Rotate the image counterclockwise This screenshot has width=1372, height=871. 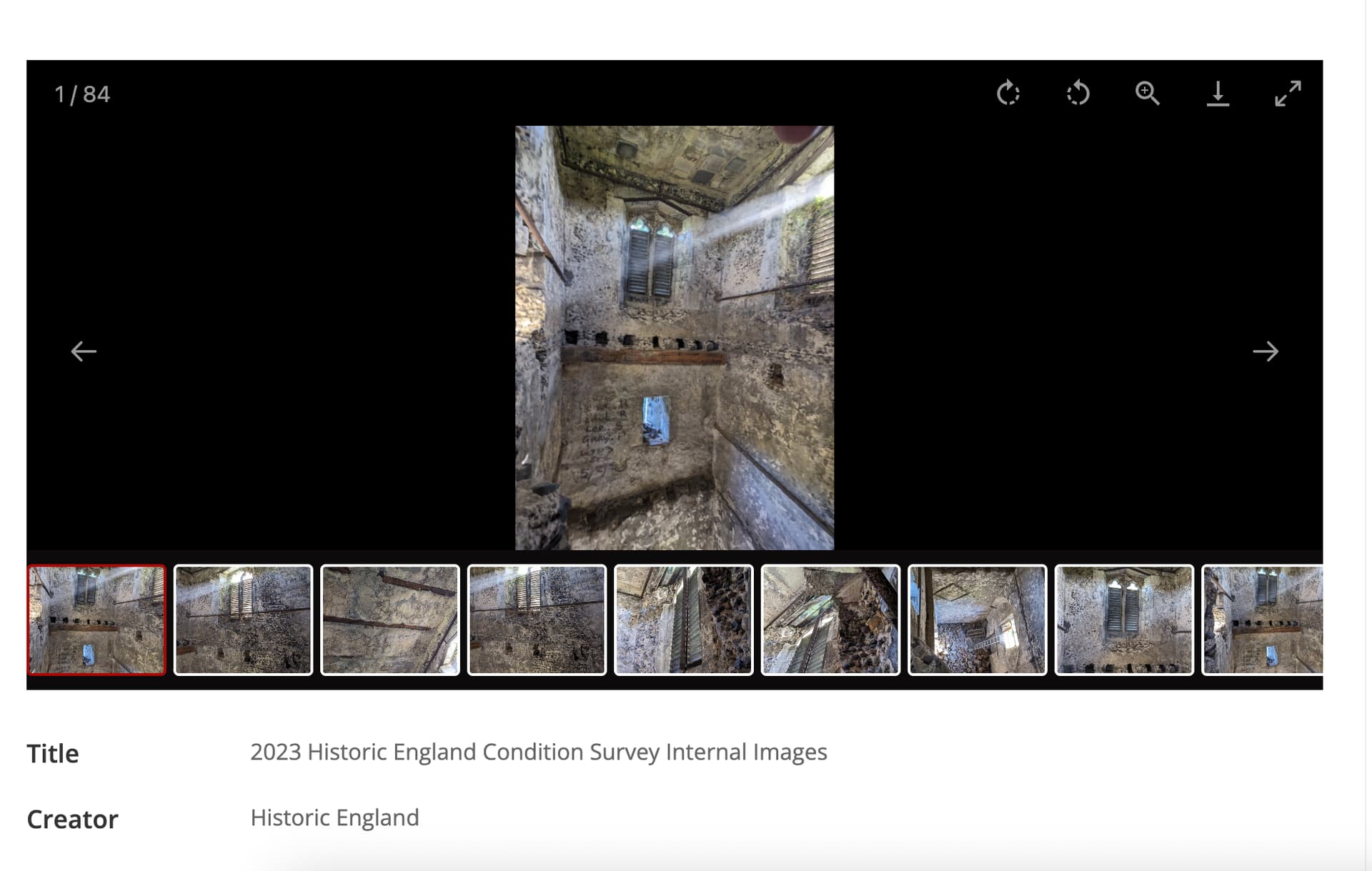click(x=1078, y=94)
